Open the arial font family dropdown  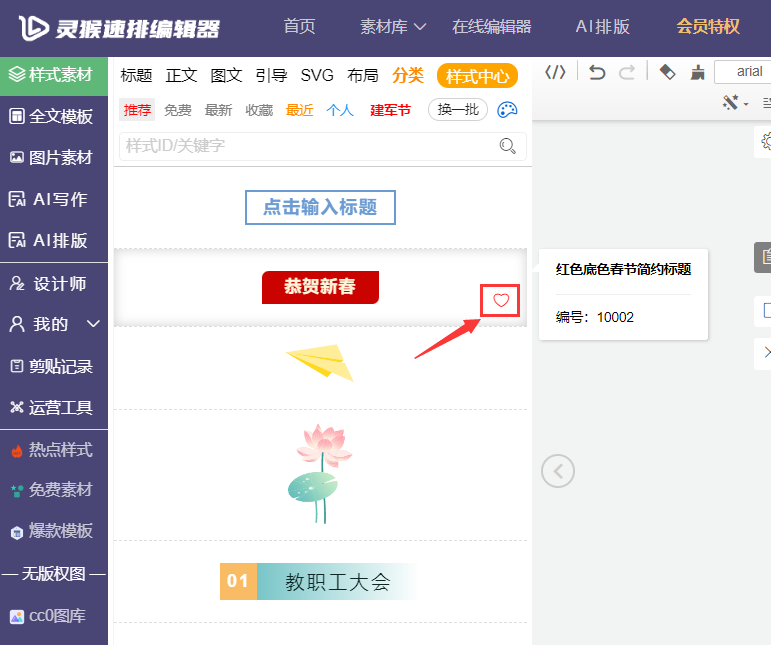pos(742,72)
